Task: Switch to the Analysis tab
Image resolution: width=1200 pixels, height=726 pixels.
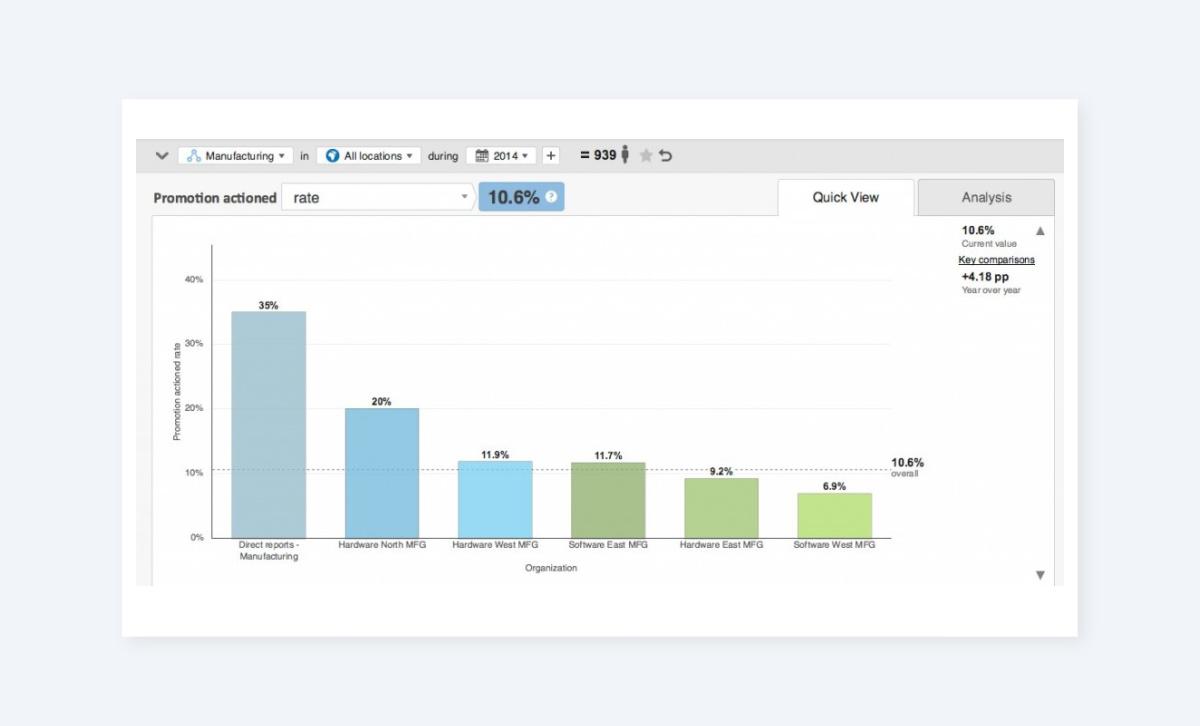Action: click(986, 197)
